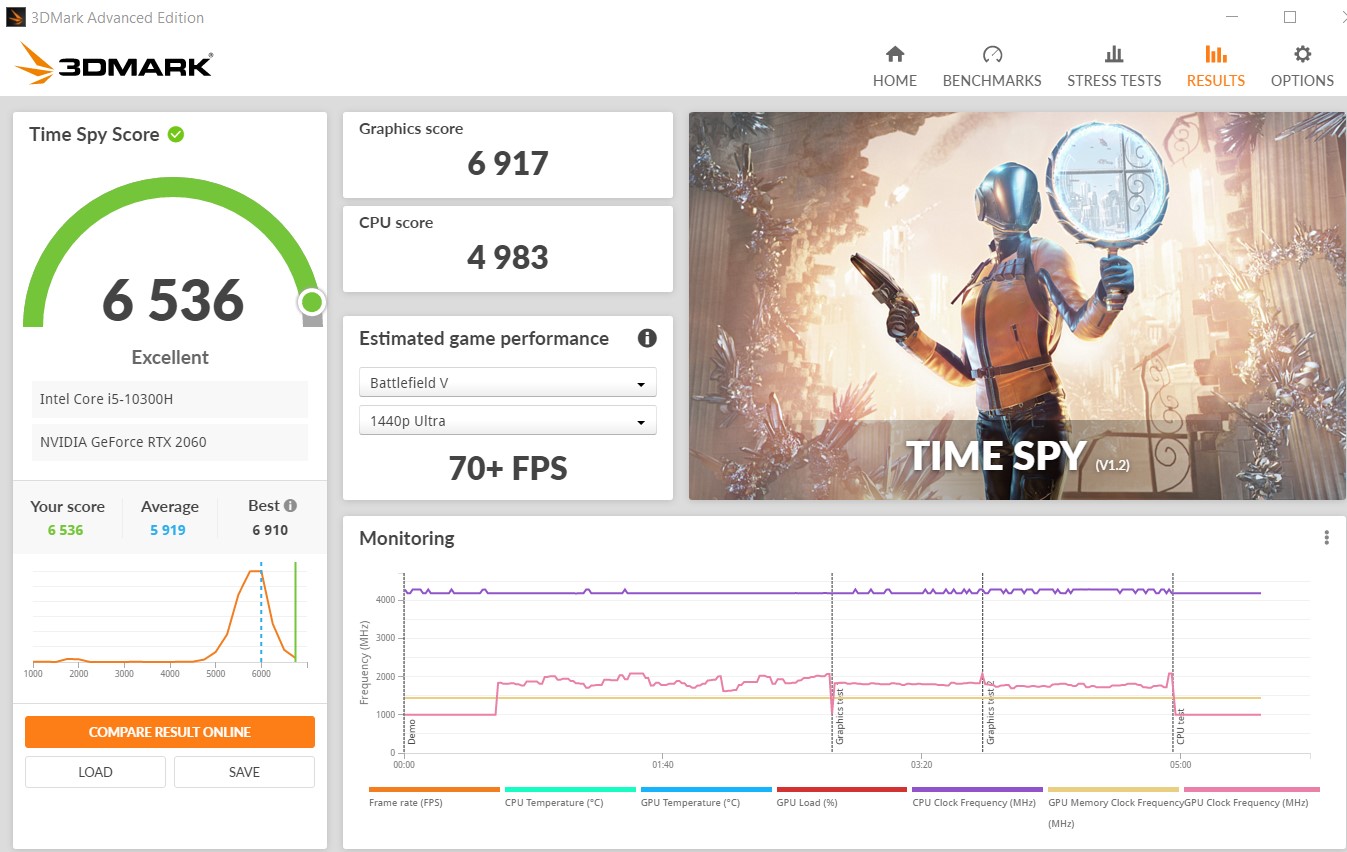The image size is (1347, 852).
Task: Click Compare Result Online button
Action: tap(170, 732)
